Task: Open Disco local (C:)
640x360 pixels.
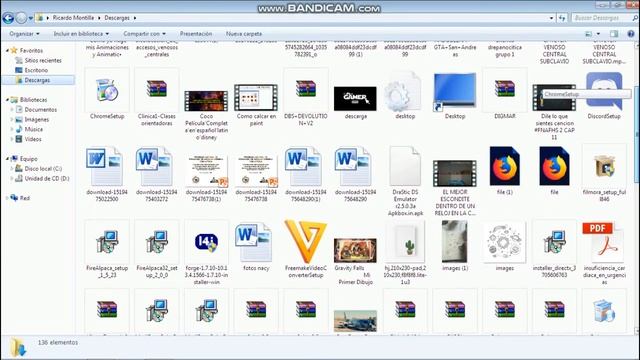Action: (x=43, y=169)
